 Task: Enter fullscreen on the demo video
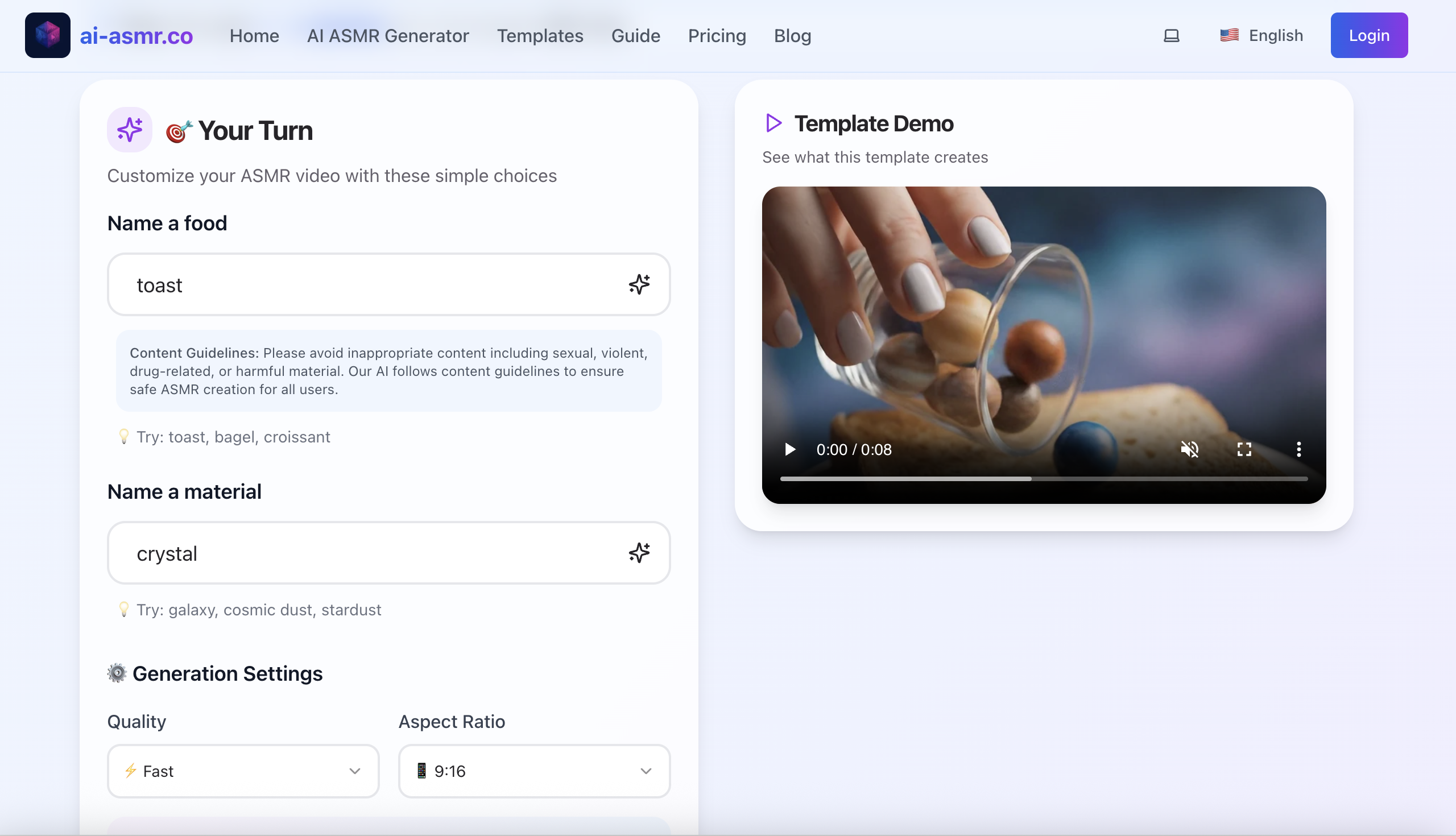pos(1244,450)
